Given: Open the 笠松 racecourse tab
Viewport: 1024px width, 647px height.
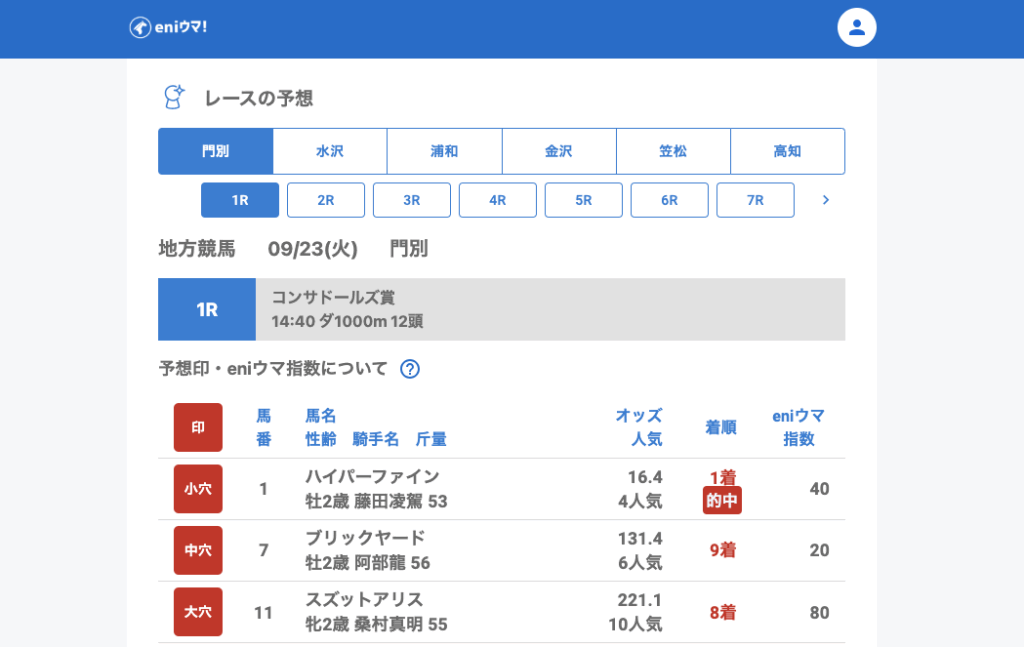Looking at the screenshot, I should 673,151.
